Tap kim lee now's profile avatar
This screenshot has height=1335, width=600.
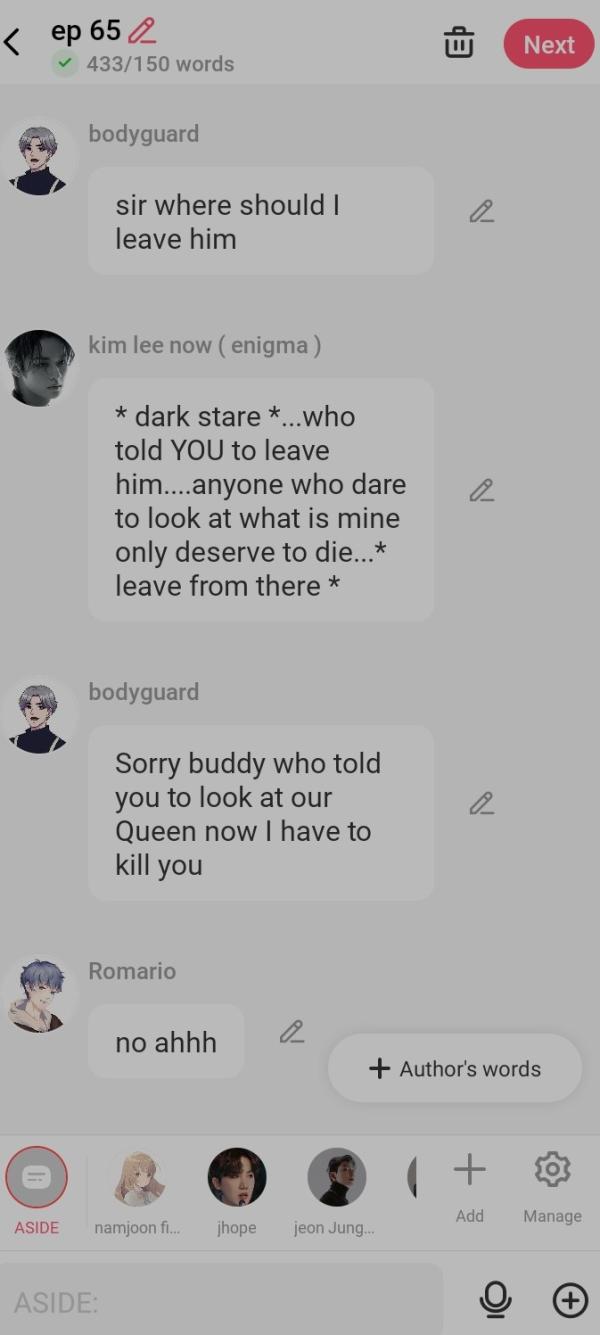tap(40, 368)
